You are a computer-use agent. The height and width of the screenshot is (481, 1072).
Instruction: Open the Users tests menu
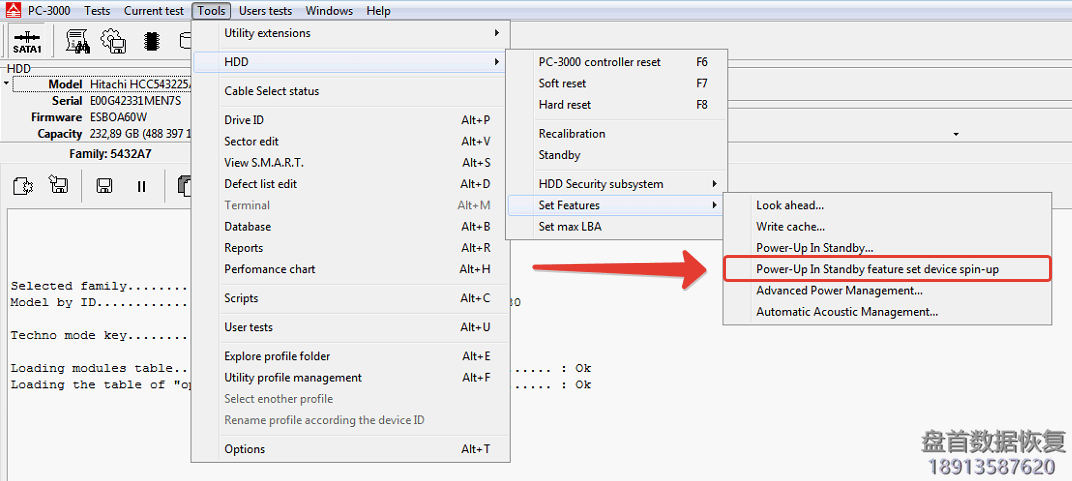click(265, 11)
